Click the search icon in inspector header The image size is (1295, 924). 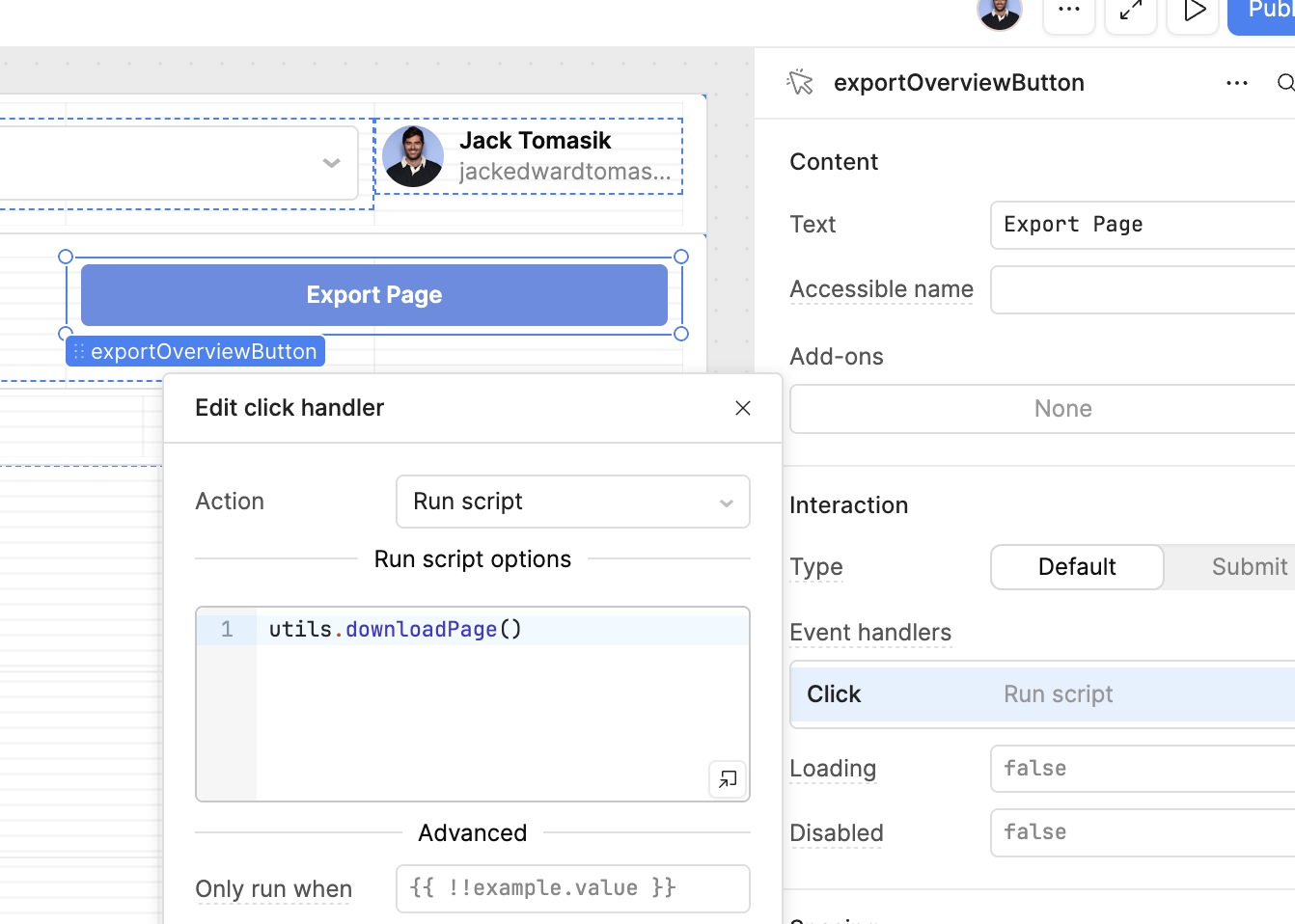(x=1284, y=83)
